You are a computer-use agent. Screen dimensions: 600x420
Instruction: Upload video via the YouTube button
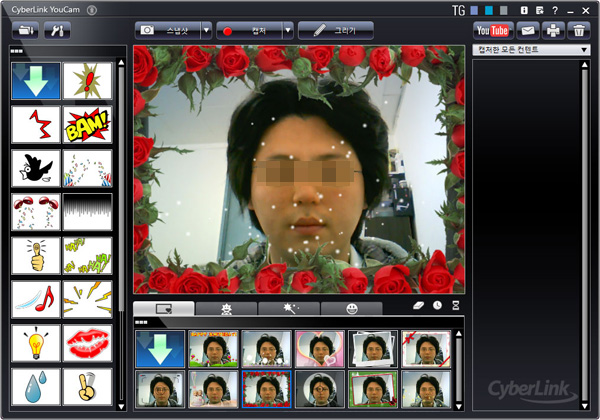(x=493, y=31)
